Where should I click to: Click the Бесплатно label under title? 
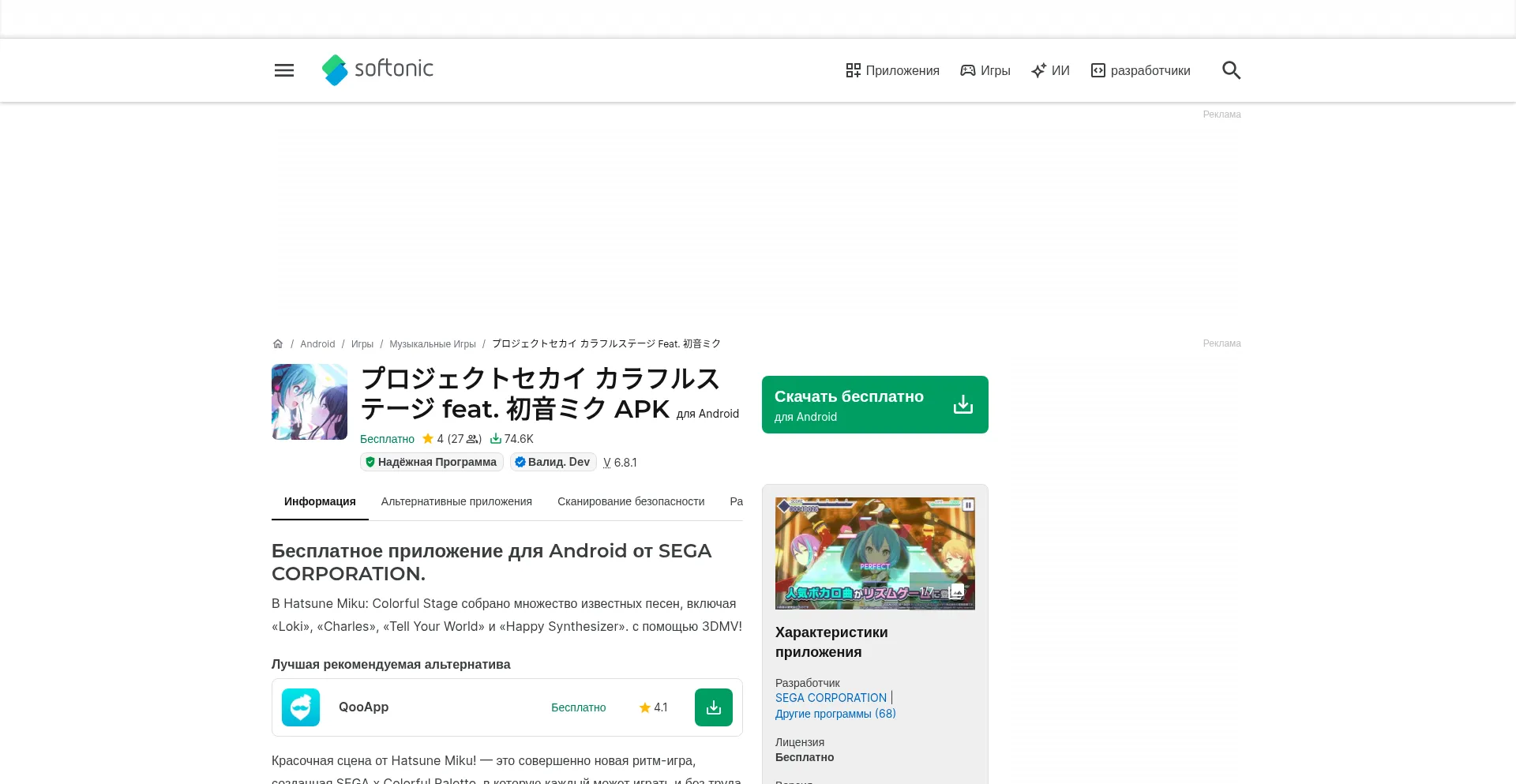pyautogui.click(x=387, y=439)
